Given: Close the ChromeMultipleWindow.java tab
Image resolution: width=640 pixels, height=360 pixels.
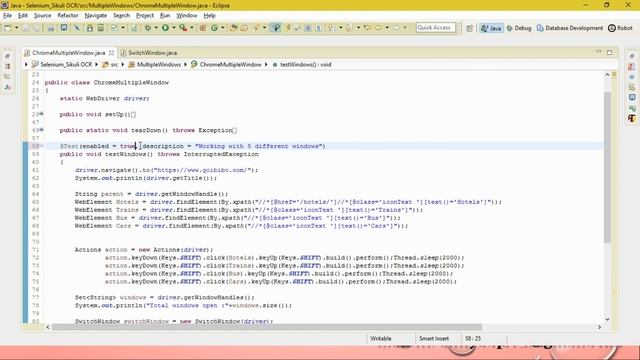Looking at the screenshot, I should [x=111, y=53].
